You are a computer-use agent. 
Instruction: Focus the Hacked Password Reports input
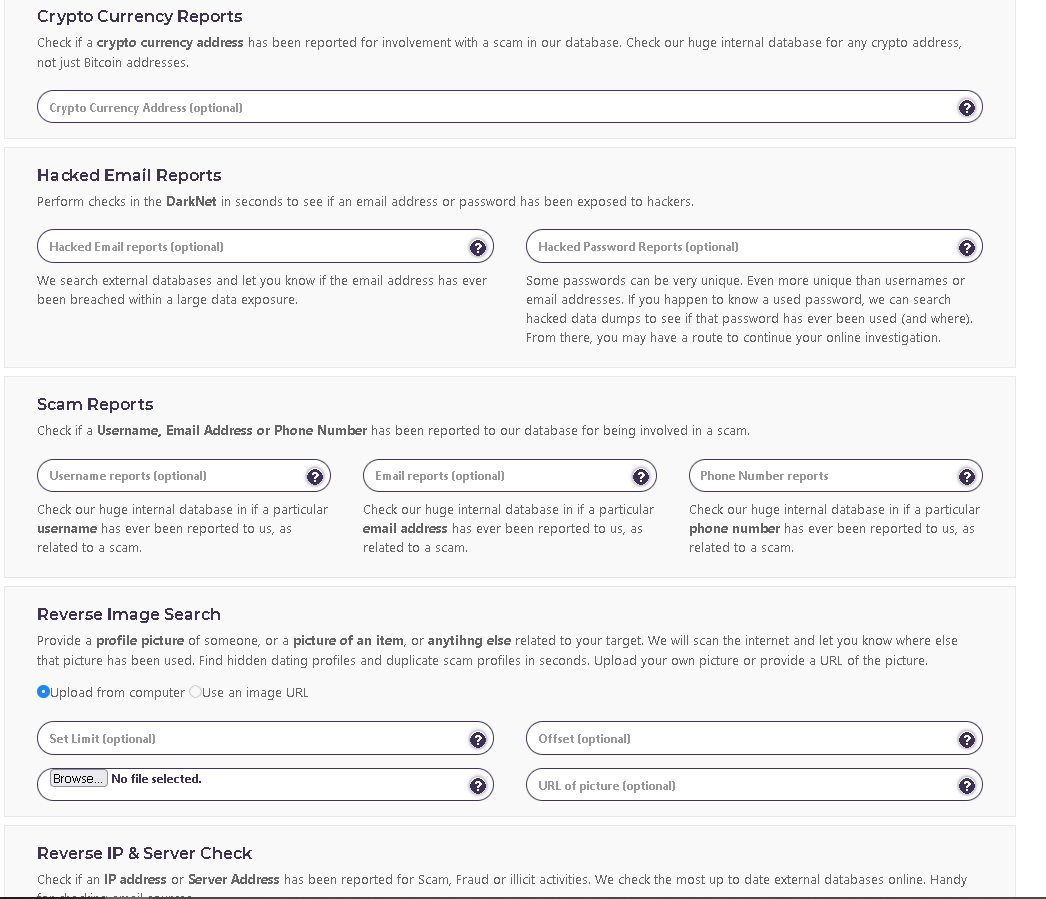[x=740, y=246]
